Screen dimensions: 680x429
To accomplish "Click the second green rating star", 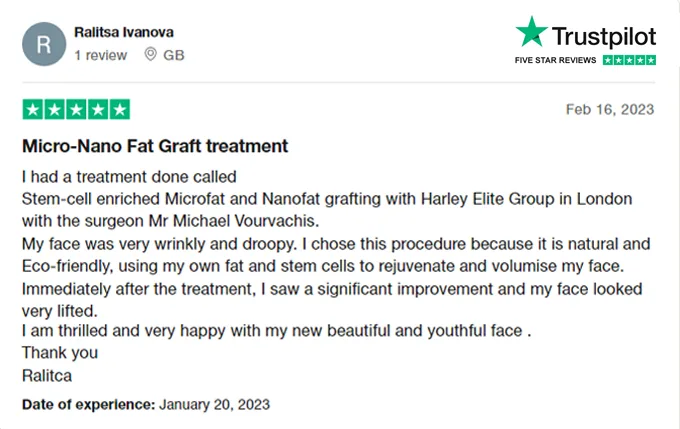I will point(55,109).
